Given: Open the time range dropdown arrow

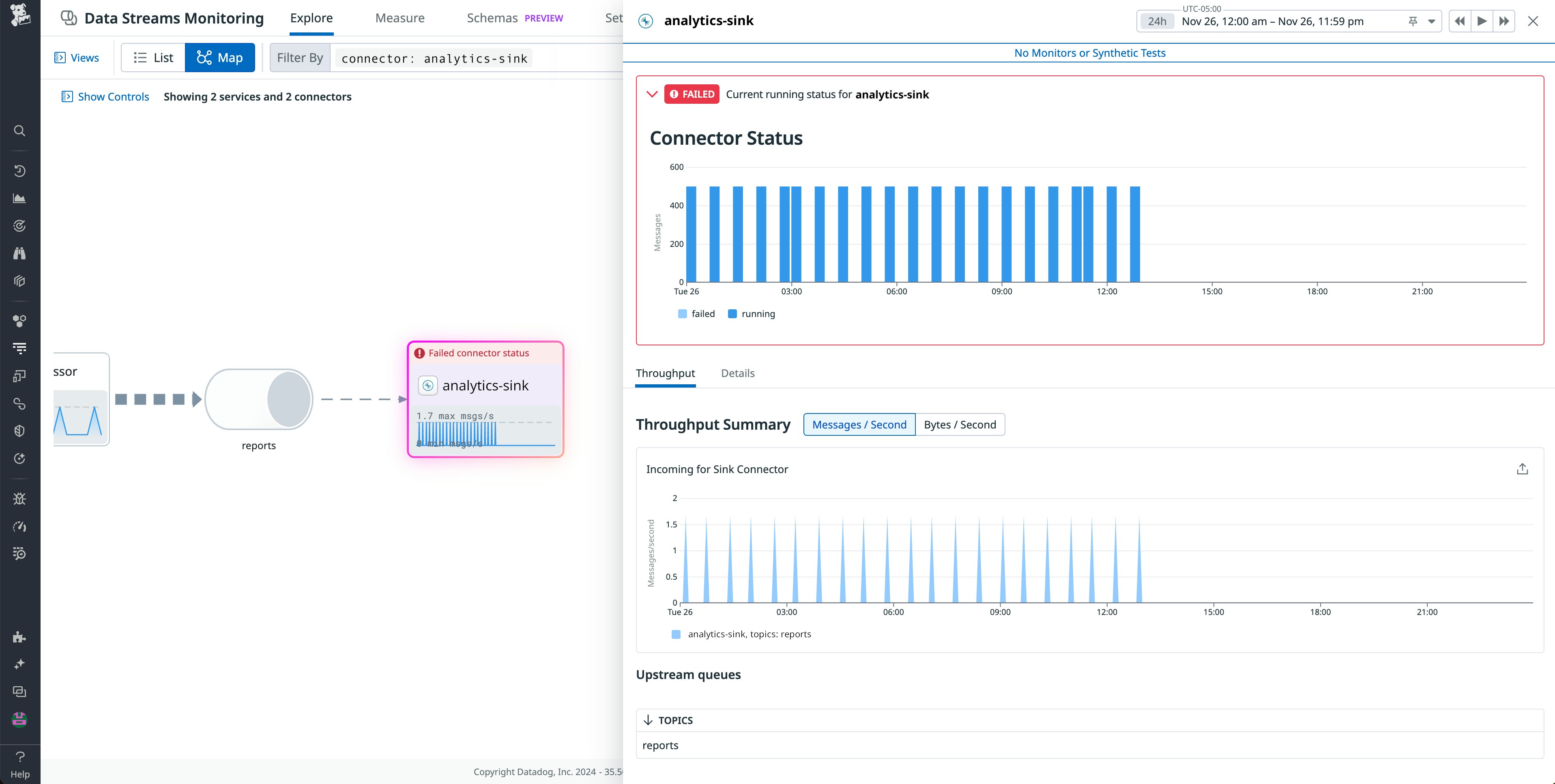Looking at the screenshot, I should pyautogui.click(x=1431, y=21).
